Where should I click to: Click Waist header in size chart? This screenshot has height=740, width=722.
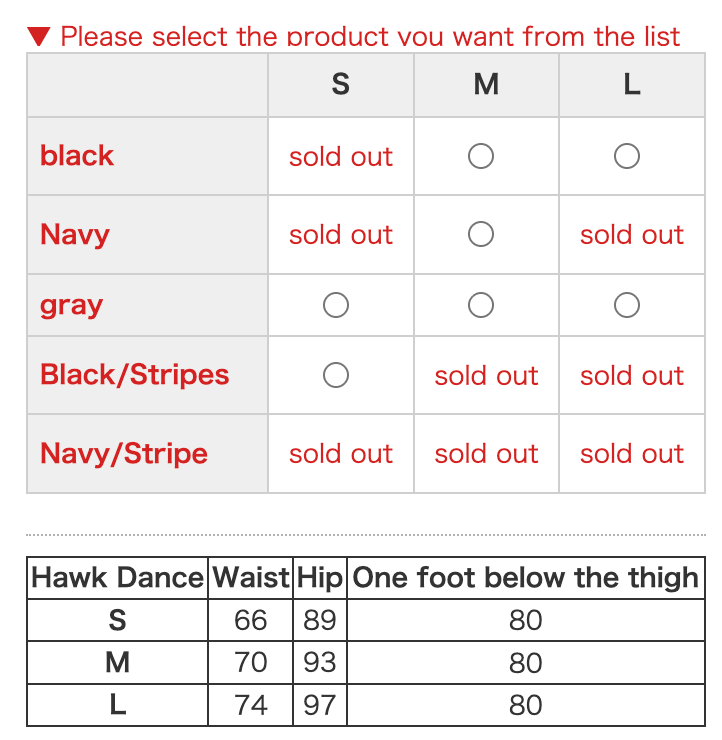251,578
